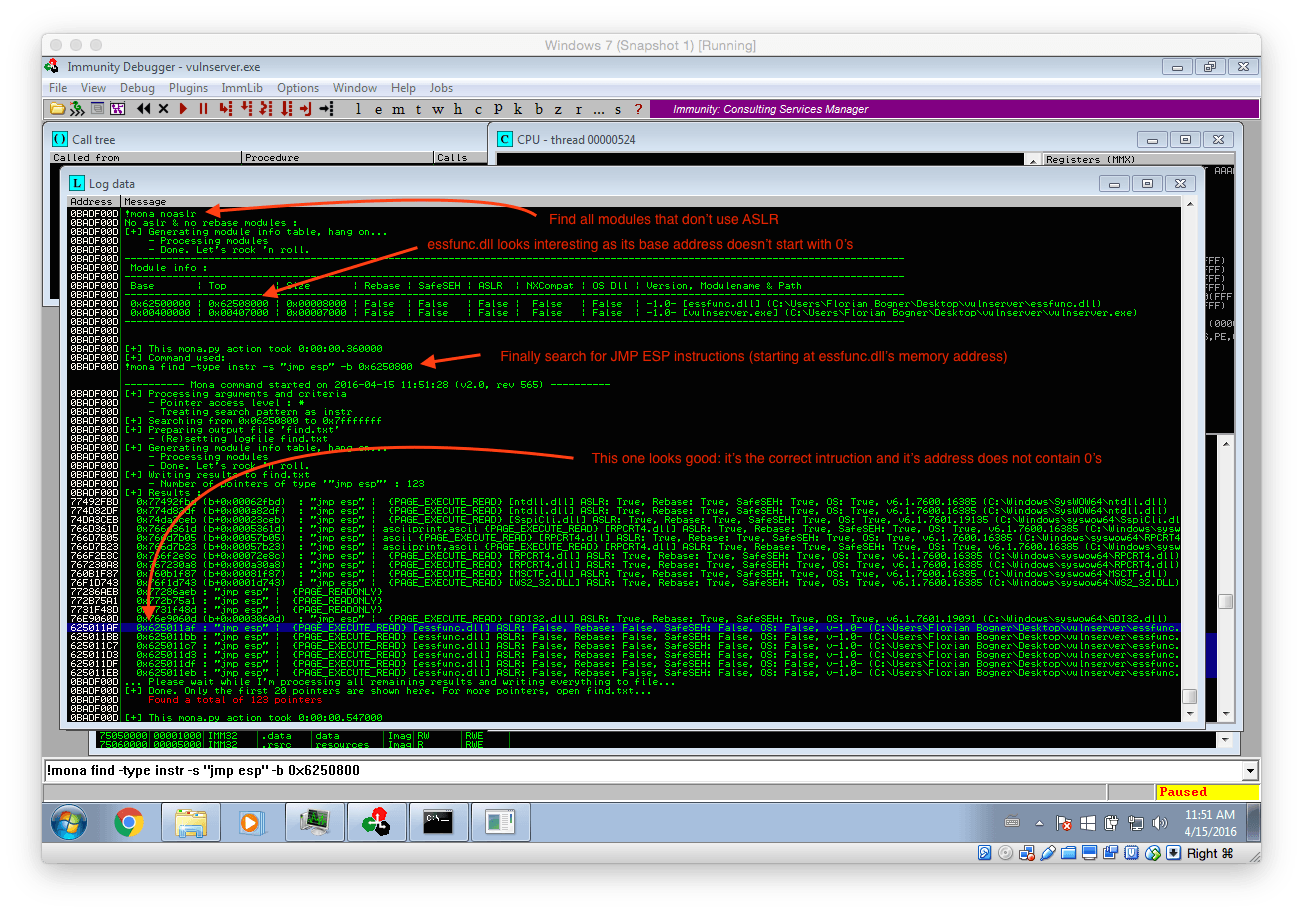
Task: Click the Log data scrollbar down arrow
Action: coord(1189,713)
